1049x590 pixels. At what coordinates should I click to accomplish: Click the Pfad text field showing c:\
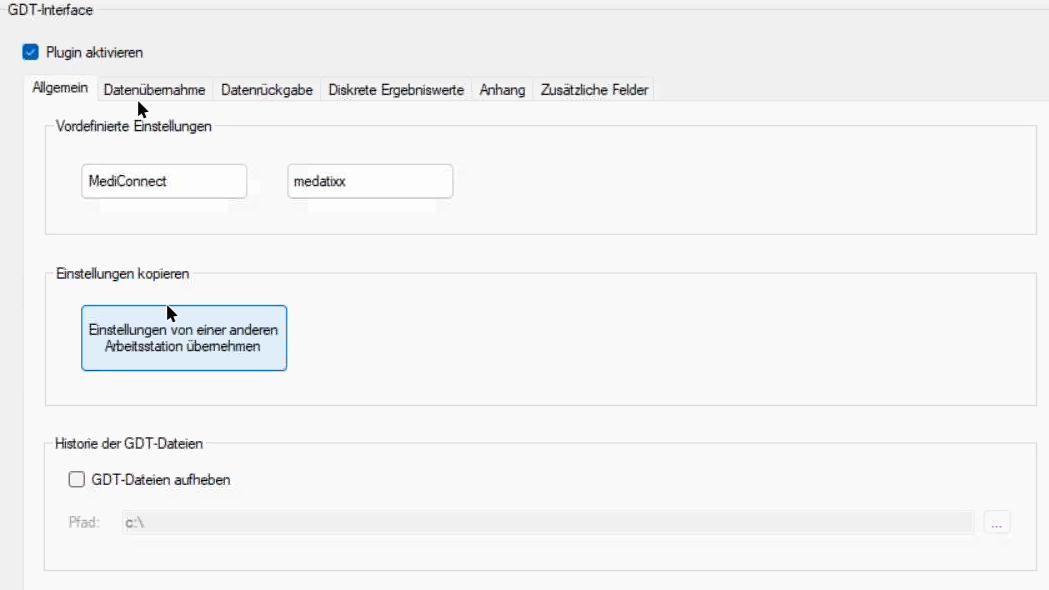[x=547, y=522]
